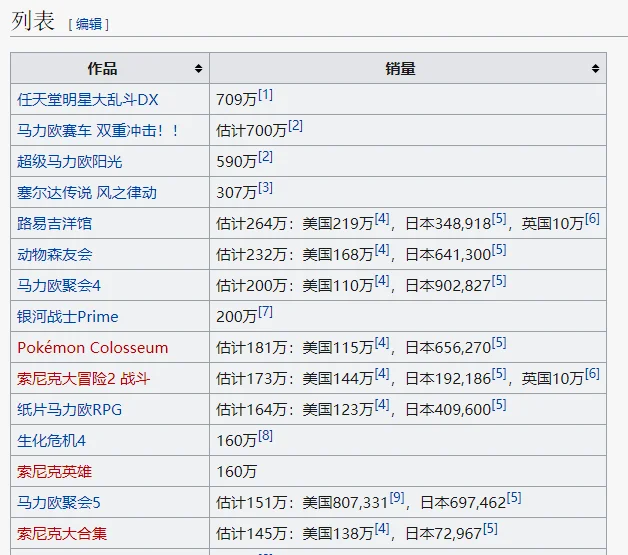Click citation [6] in 索尼克大冒险2 row

(592, 374)
